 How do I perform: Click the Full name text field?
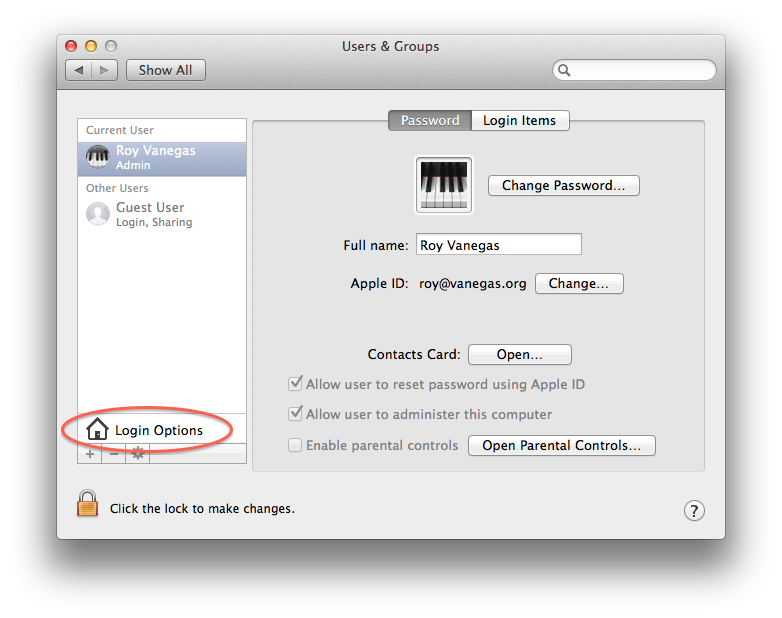(498, 245)
